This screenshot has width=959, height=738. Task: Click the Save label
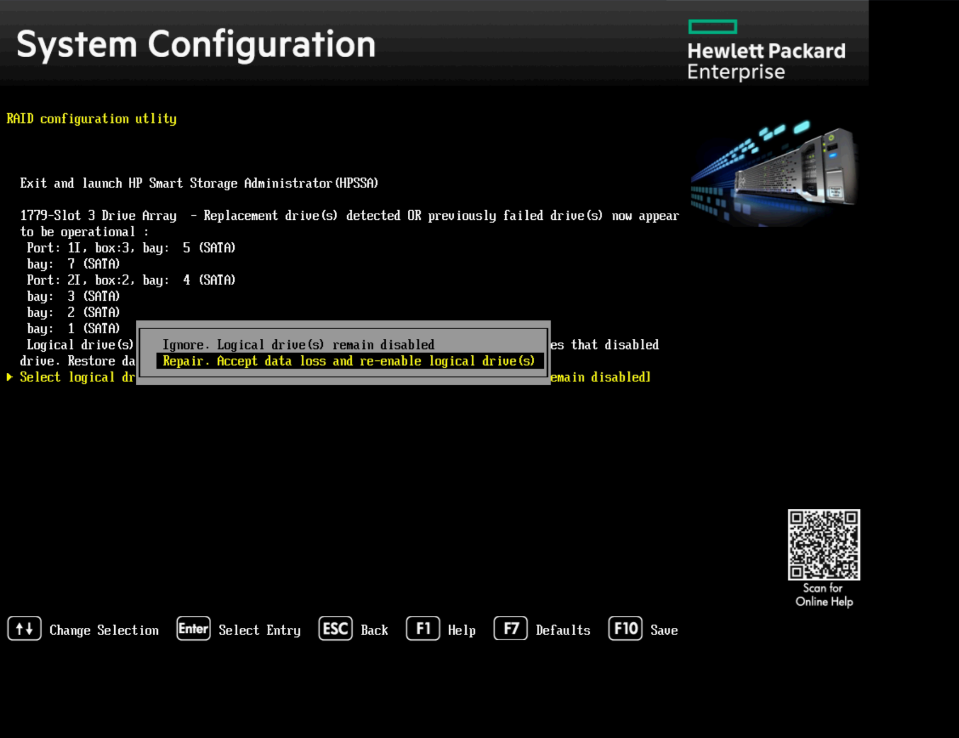coord(664,630)
